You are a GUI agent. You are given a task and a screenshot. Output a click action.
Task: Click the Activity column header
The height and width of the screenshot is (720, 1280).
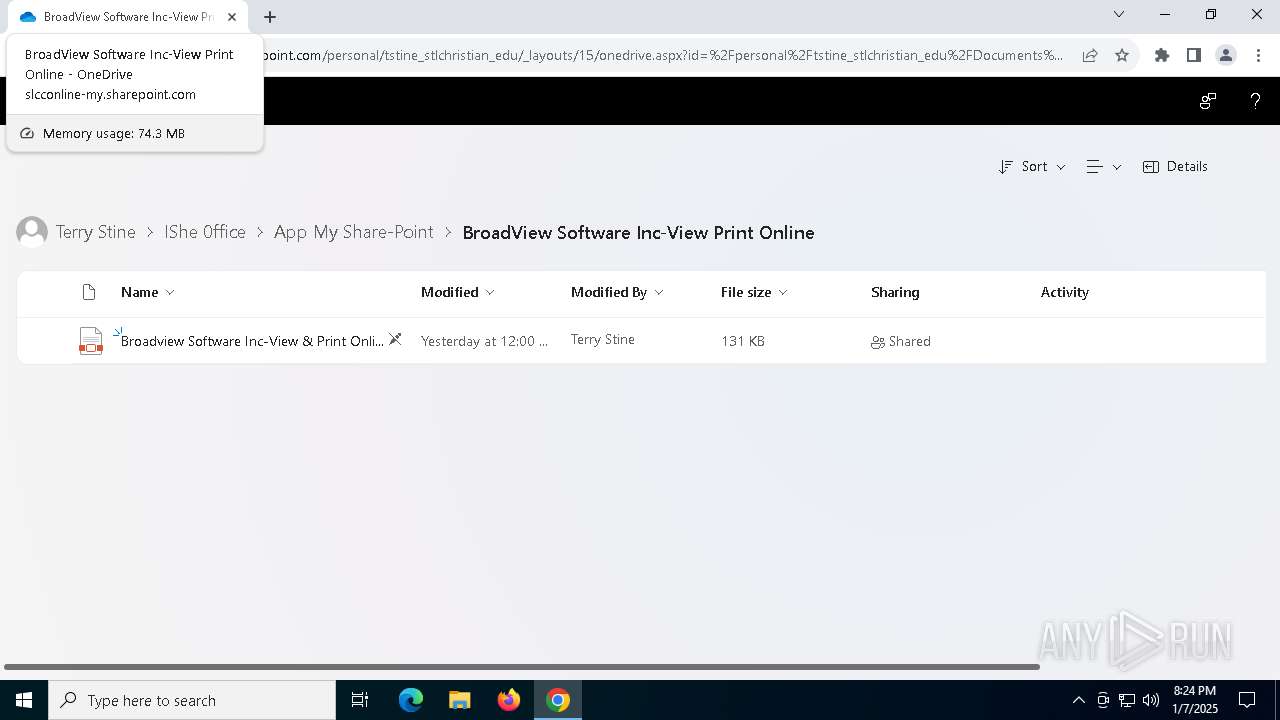click(1065, 292)
